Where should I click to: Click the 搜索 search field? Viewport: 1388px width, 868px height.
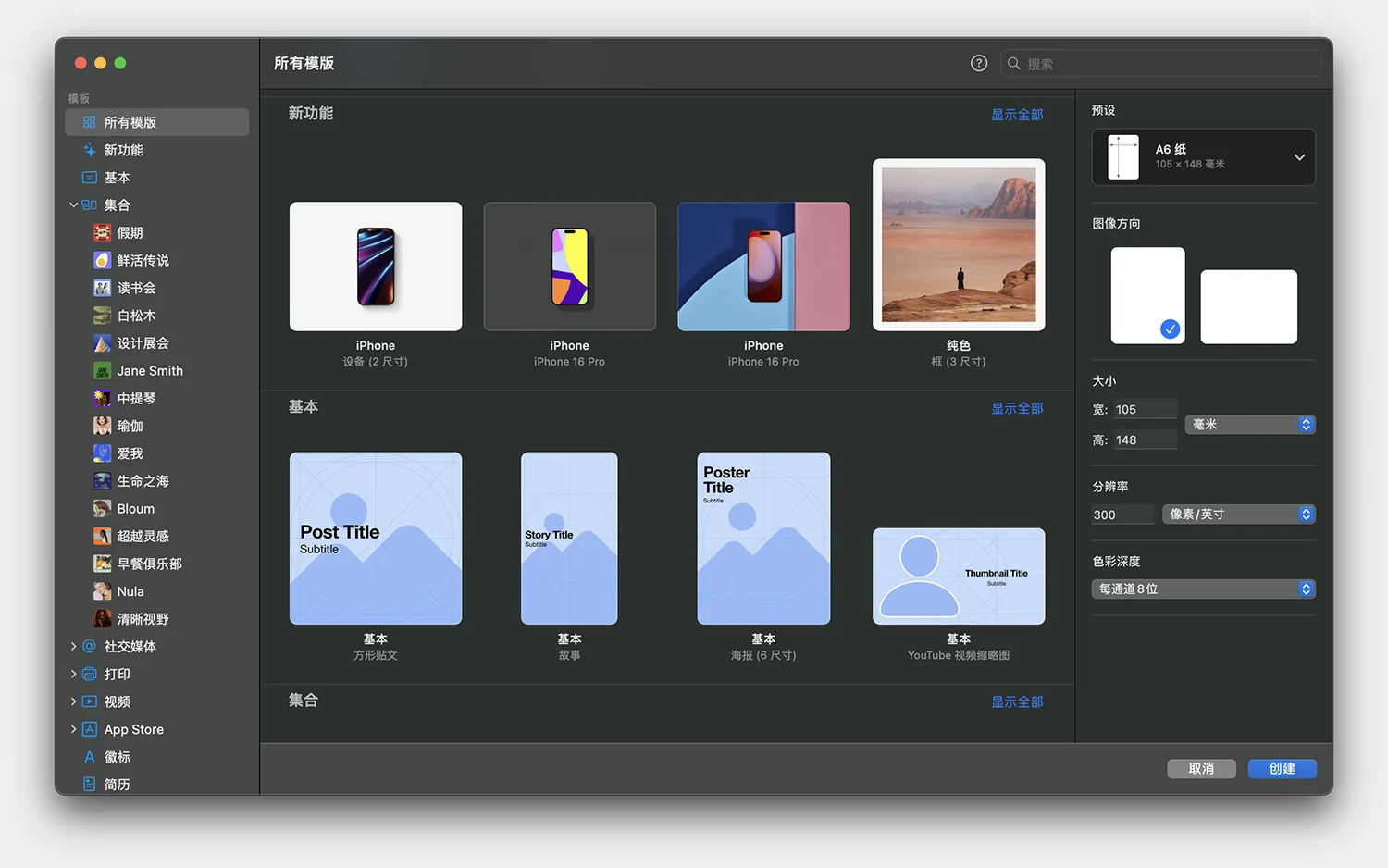tap(1160, 64)
